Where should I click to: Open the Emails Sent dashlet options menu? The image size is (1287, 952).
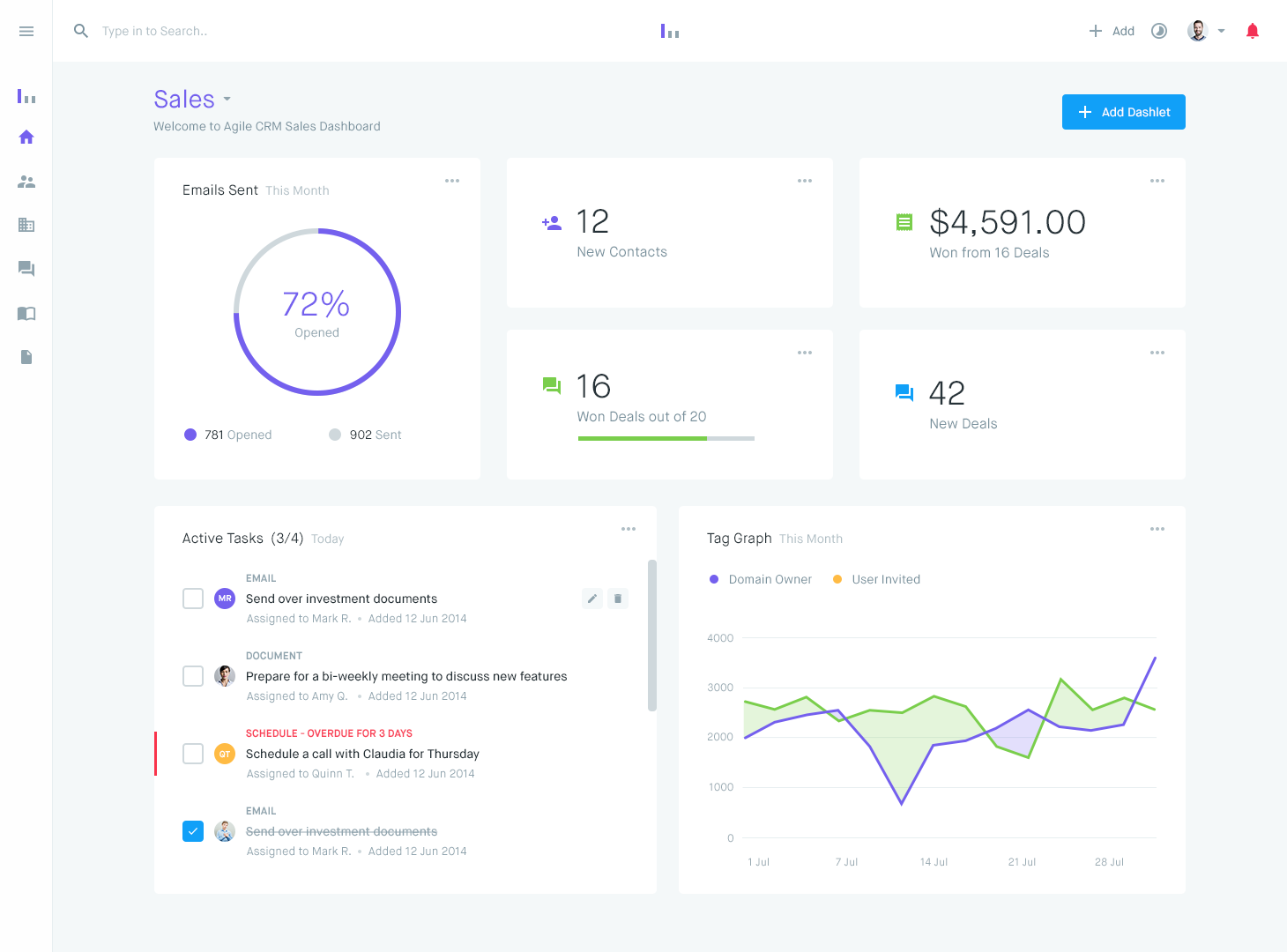pos(452,181)
